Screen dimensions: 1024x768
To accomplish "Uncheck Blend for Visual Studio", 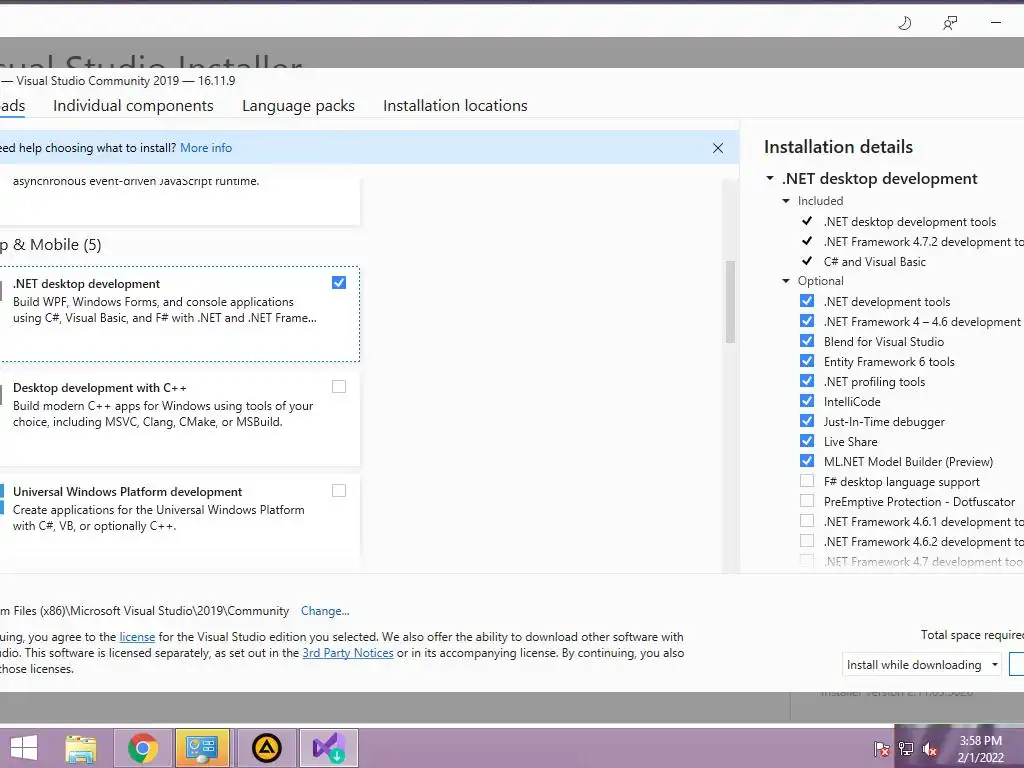I will coord(807,341).
